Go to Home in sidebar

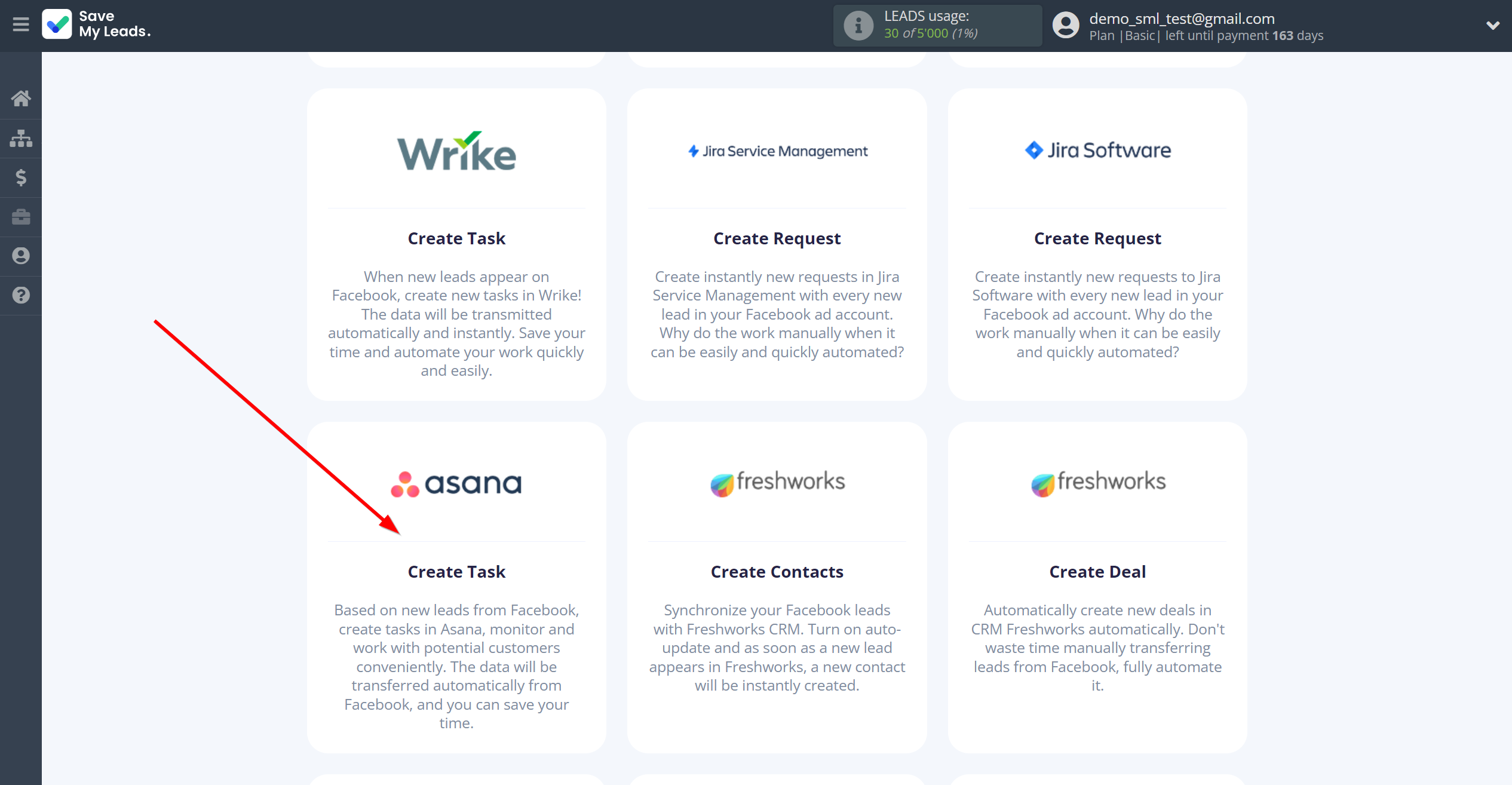[x=21, y=98]
